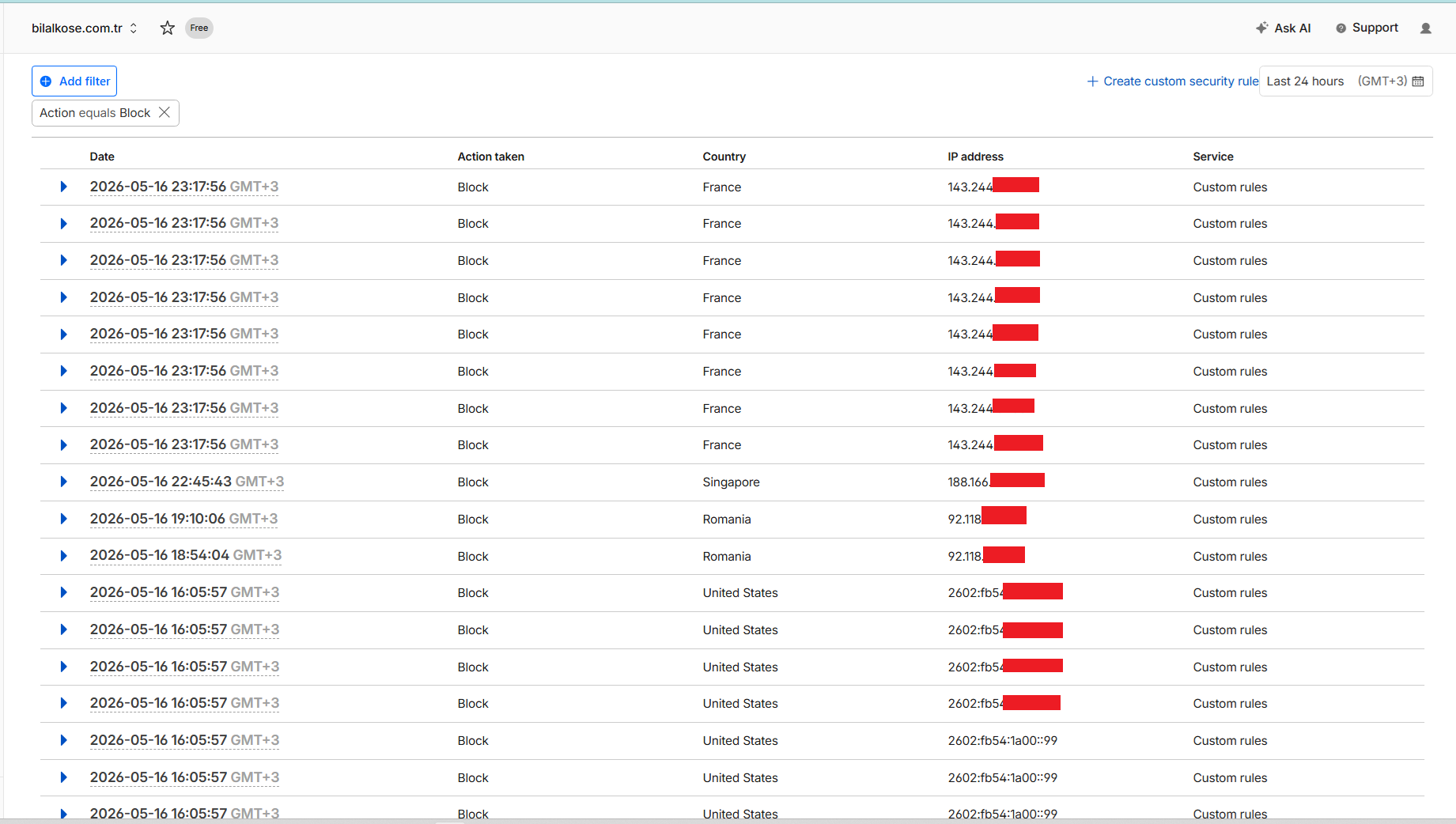Star the bilalkose.com.tr domain
1456x824 pixels.
(x=168, y=28)
